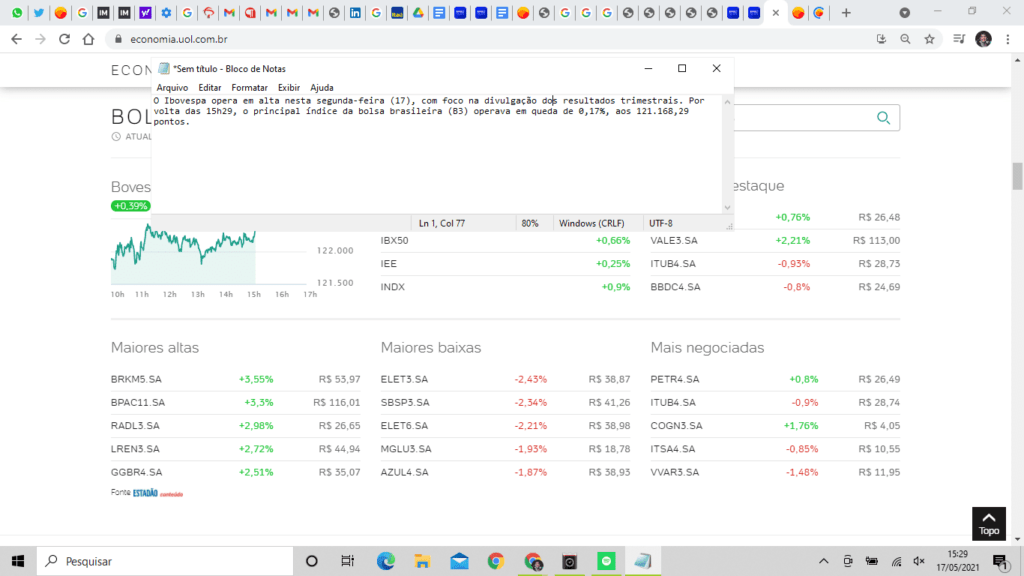The height and width of the screenshot is (576, 1024).
Task: Open Cortana circle on the taskbar
Action: (x=312, y=561)
